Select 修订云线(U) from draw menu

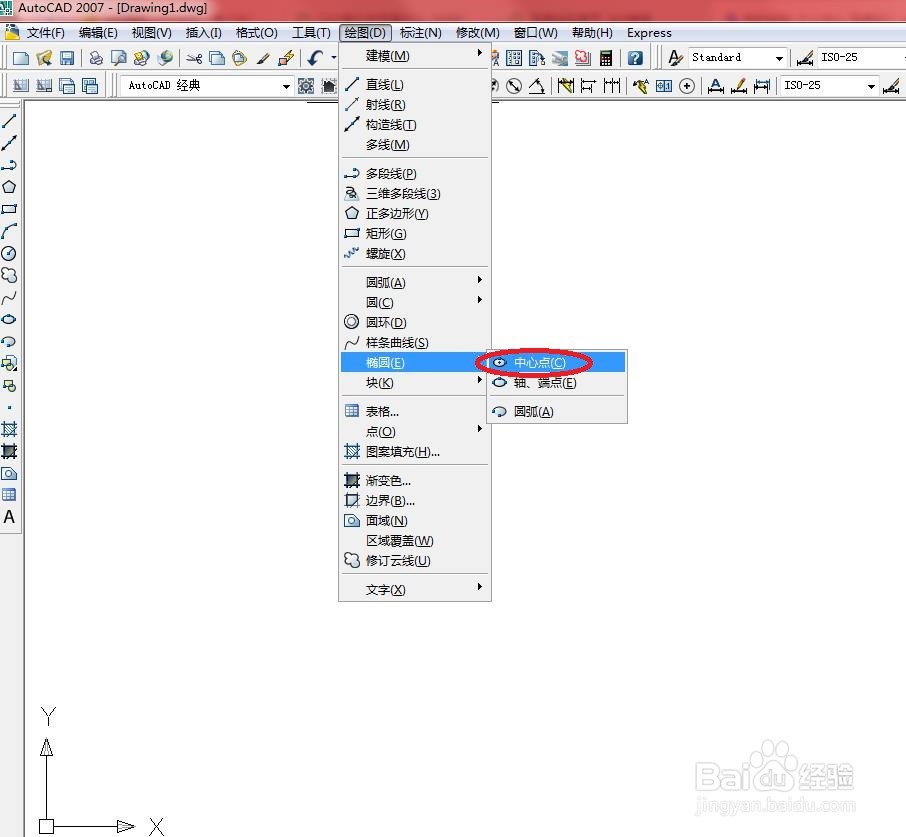[415, 561]
